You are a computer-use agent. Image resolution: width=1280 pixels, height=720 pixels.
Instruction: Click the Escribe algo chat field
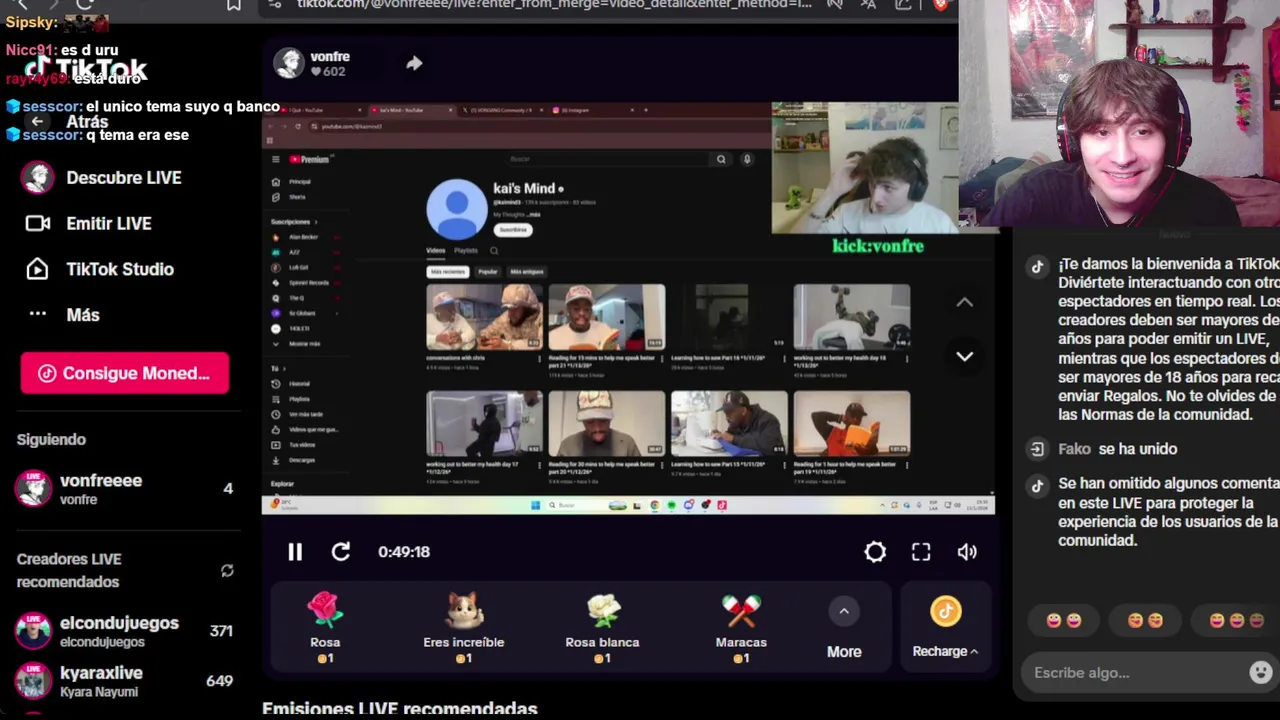pyautogui.click(x=1135, y=673)
